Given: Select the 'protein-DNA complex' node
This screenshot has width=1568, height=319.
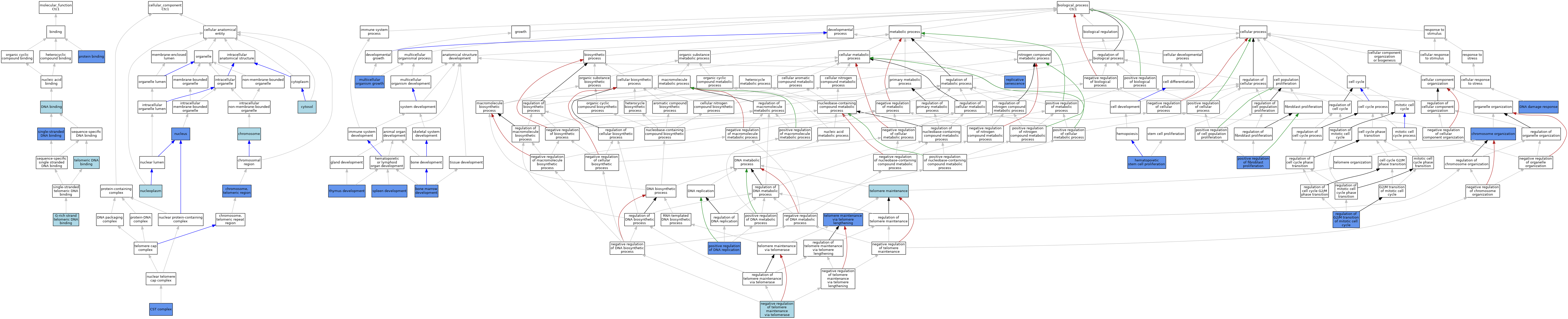Looking at the screenshot, I should pos(141,219).
